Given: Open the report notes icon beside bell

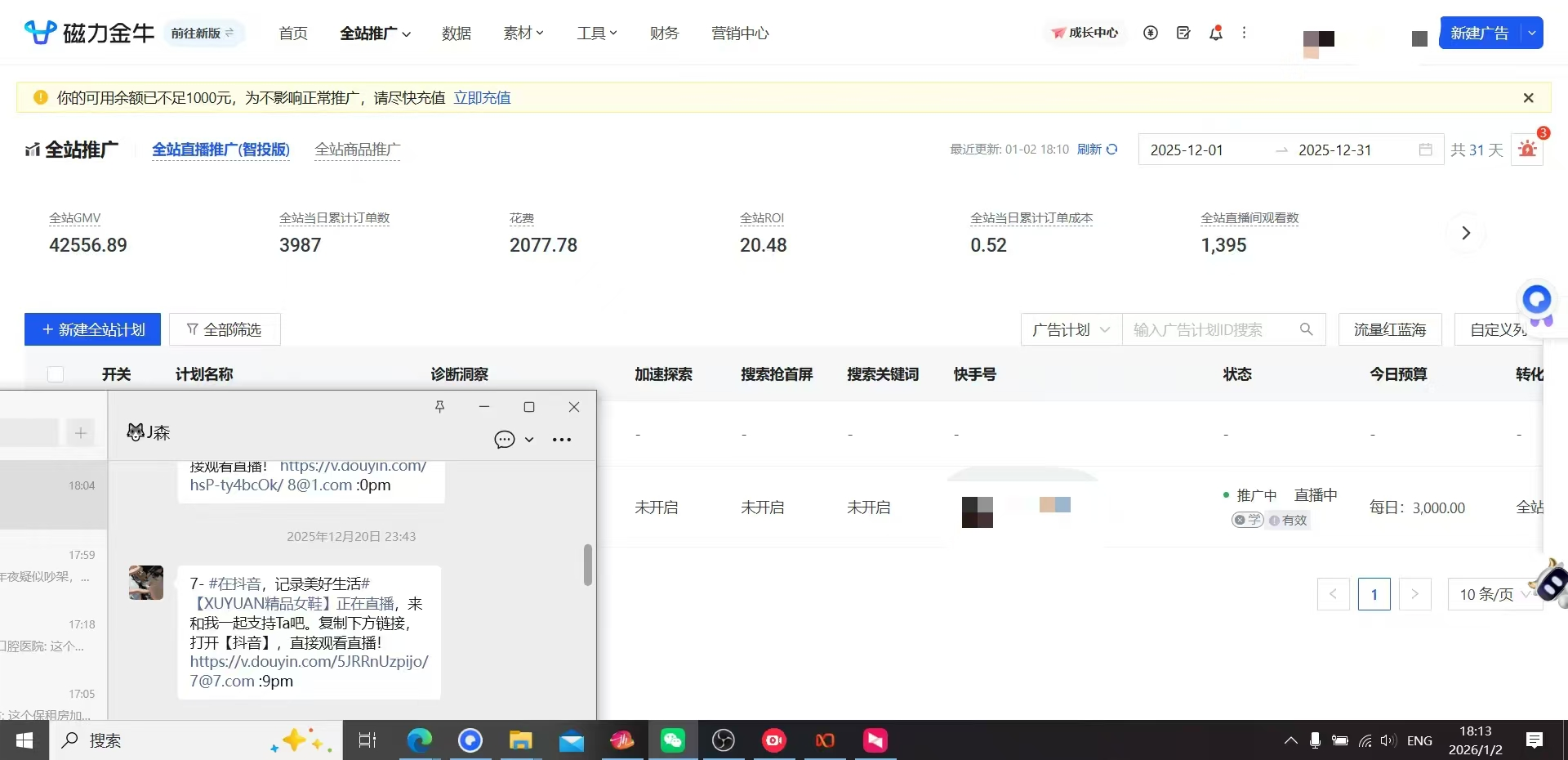Looking at the screenshot, I should [x=1183, y=33].
